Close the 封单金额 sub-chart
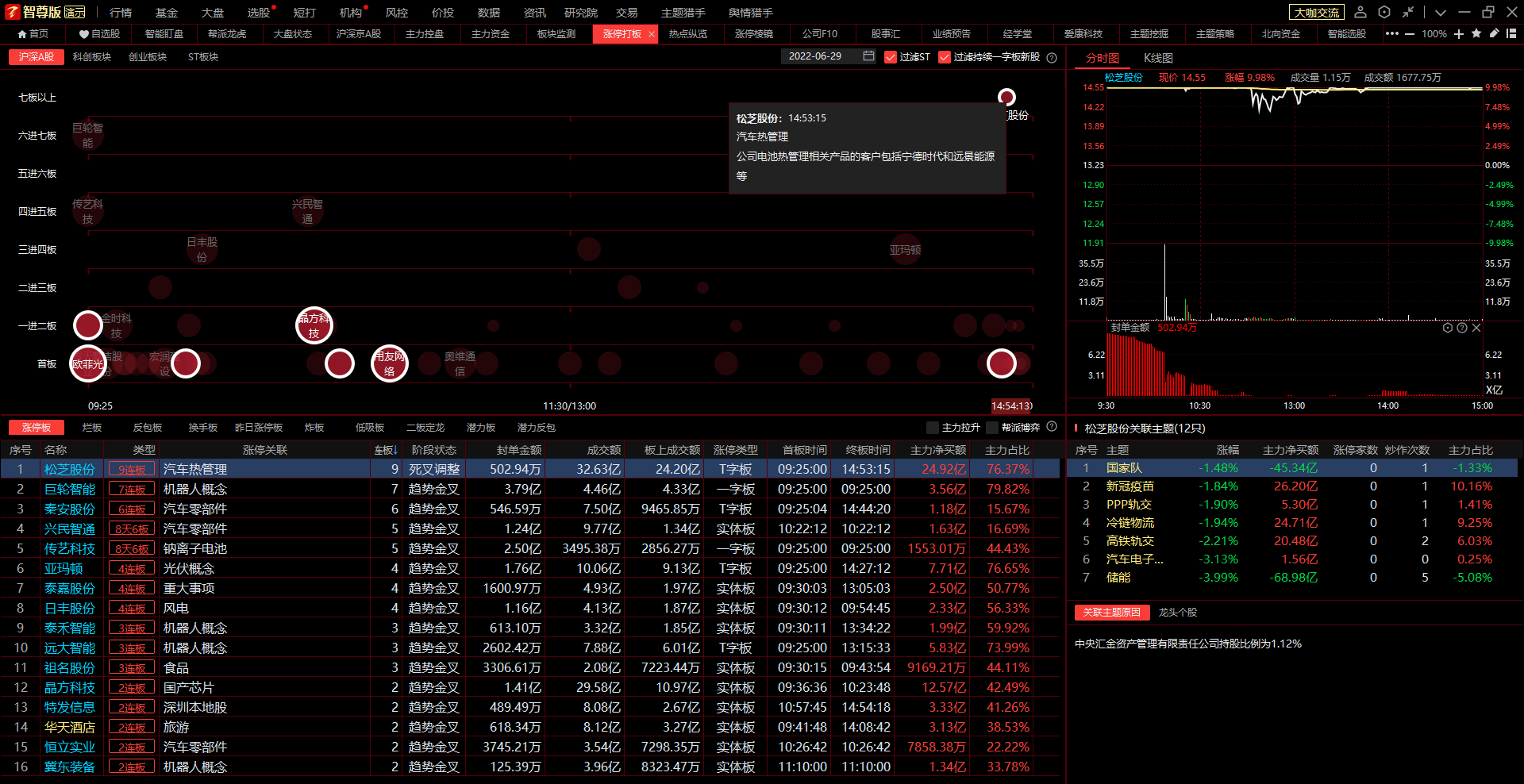 (x=1476, y=328)
